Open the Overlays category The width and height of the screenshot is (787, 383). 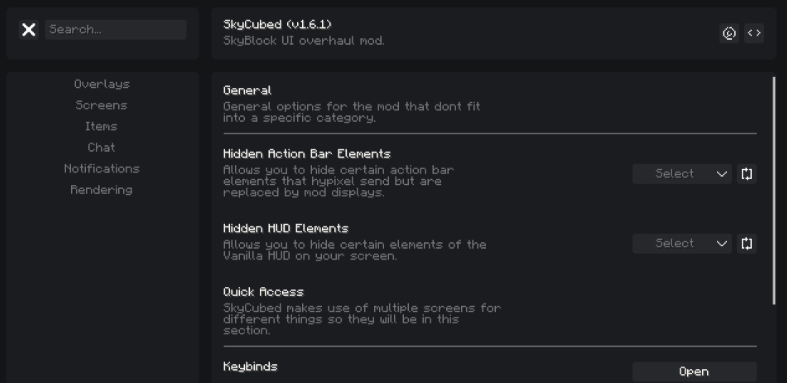[x=102, y=84]
